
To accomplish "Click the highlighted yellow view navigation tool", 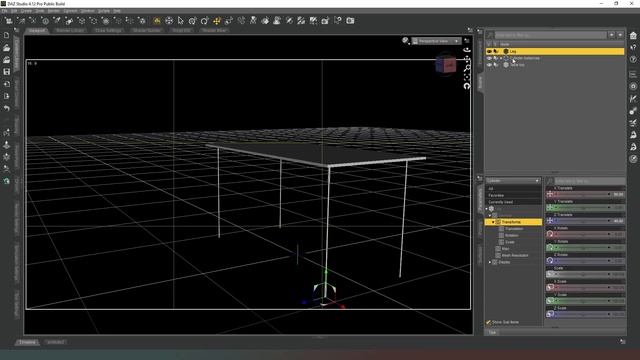I will click(157, 21).
